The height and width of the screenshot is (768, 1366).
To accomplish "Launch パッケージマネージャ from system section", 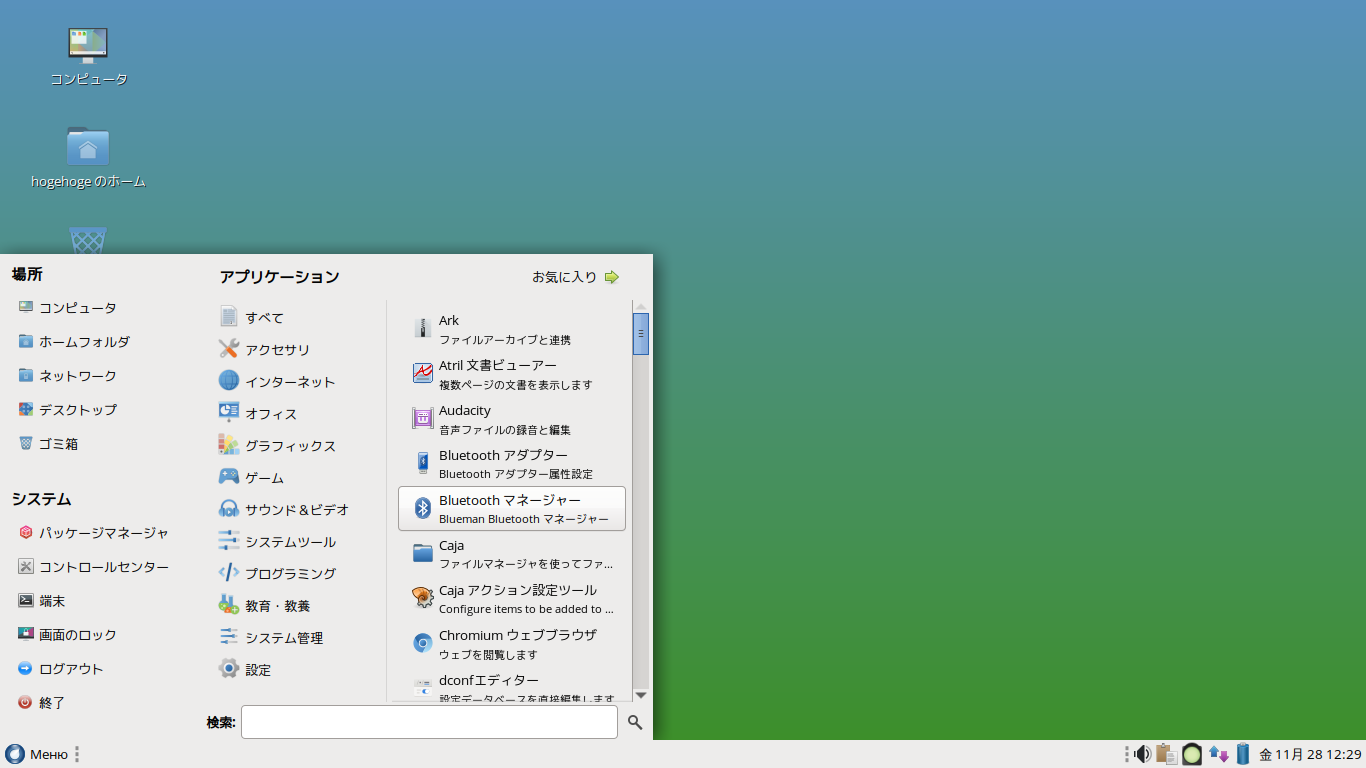I will coord(93,533).
